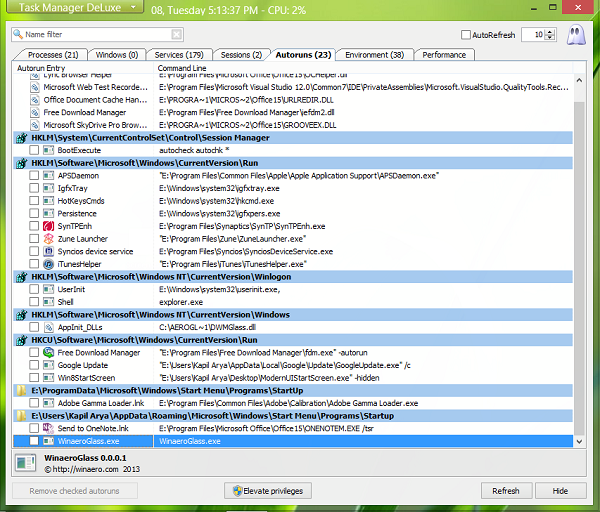Check the Shell autorun checkbox
Viewport: 600px width, 512px height.
[34, 302]
